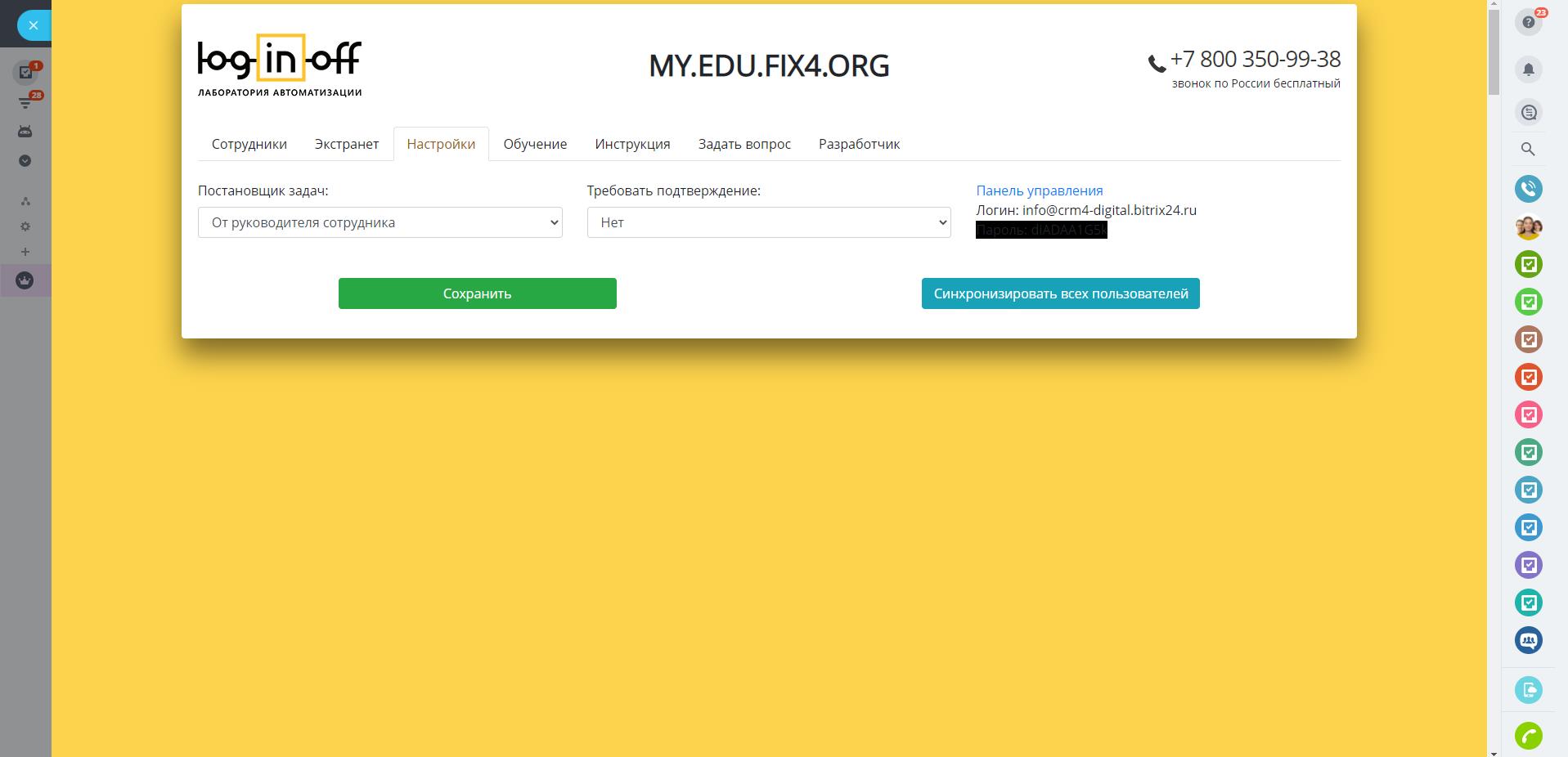
Task: Click Синхронизировать всех пользователей button
Action: coord(1061,293)
